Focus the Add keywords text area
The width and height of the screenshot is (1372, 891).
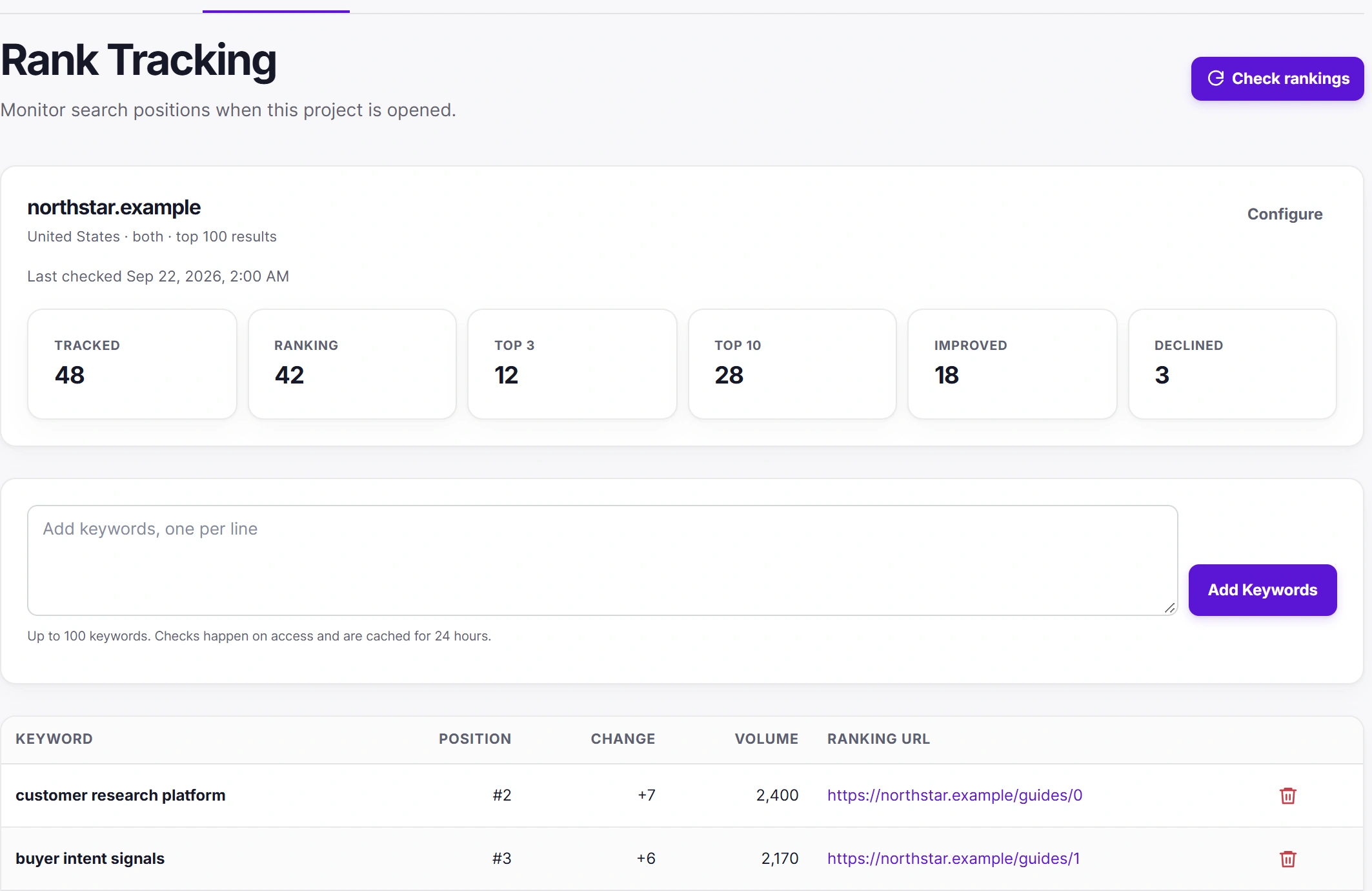tap(603, 560)
